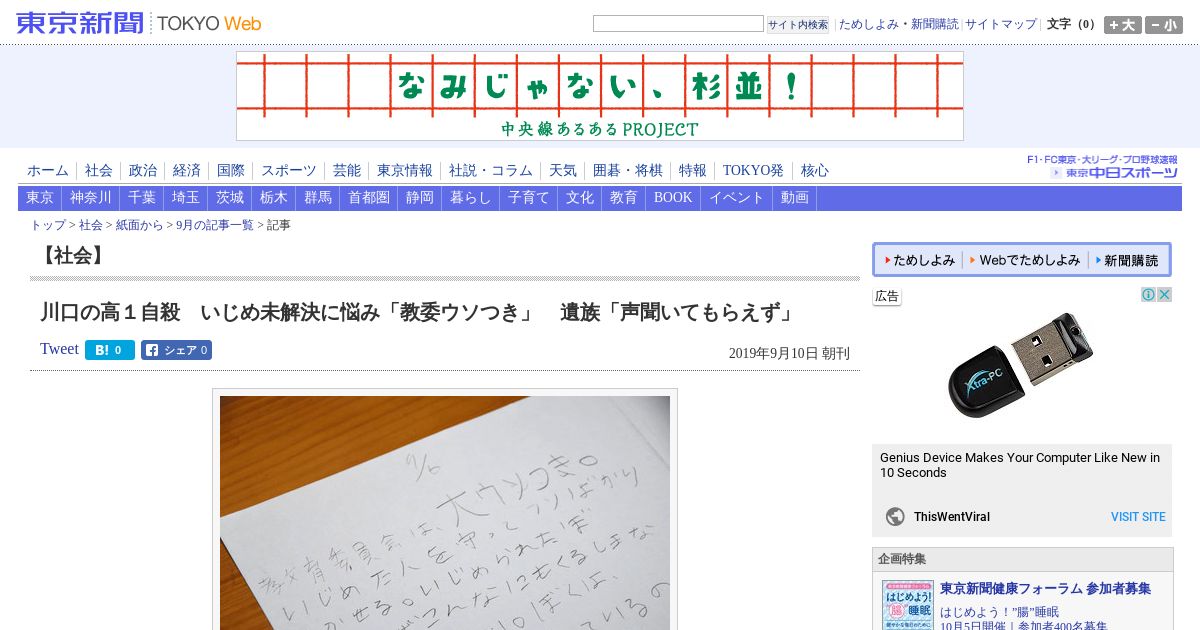Viewport: 1200px width, 630px height.
Task: Open the 経済 menu item
Action: 187,170
